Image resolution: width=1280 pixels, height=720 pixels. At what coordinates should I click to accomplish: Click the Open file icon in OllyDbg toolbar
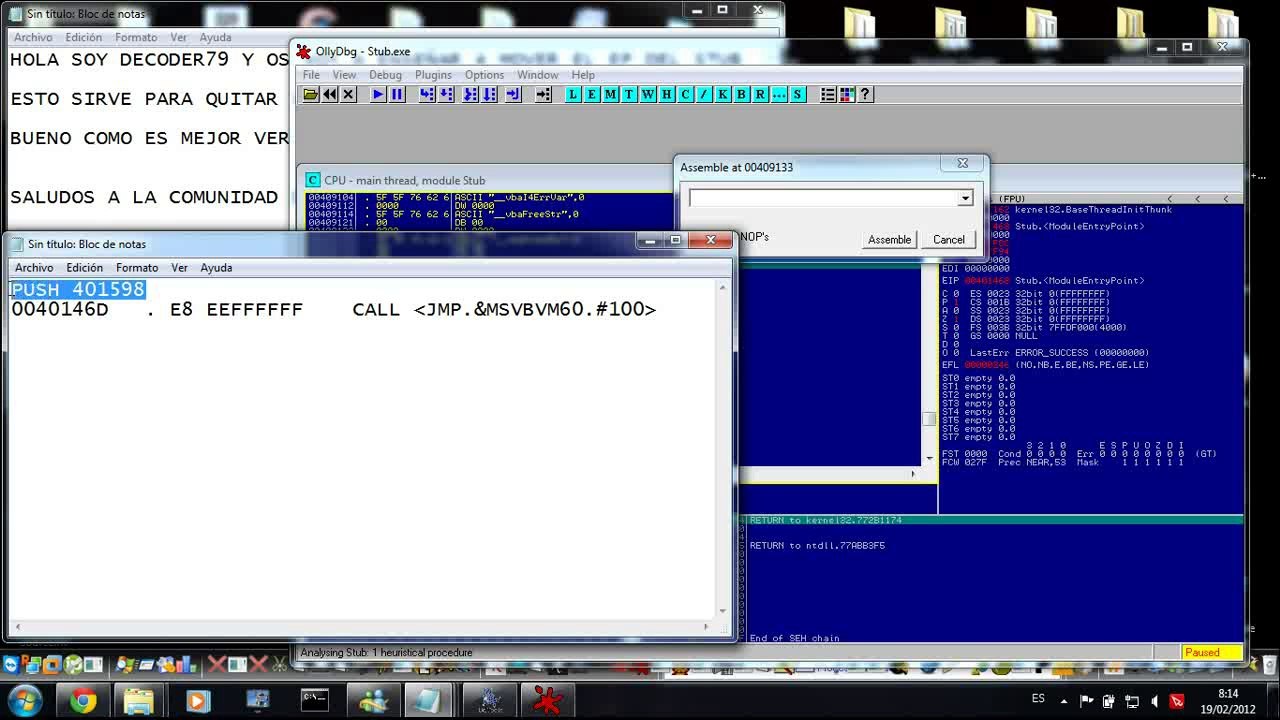point(311,94)
